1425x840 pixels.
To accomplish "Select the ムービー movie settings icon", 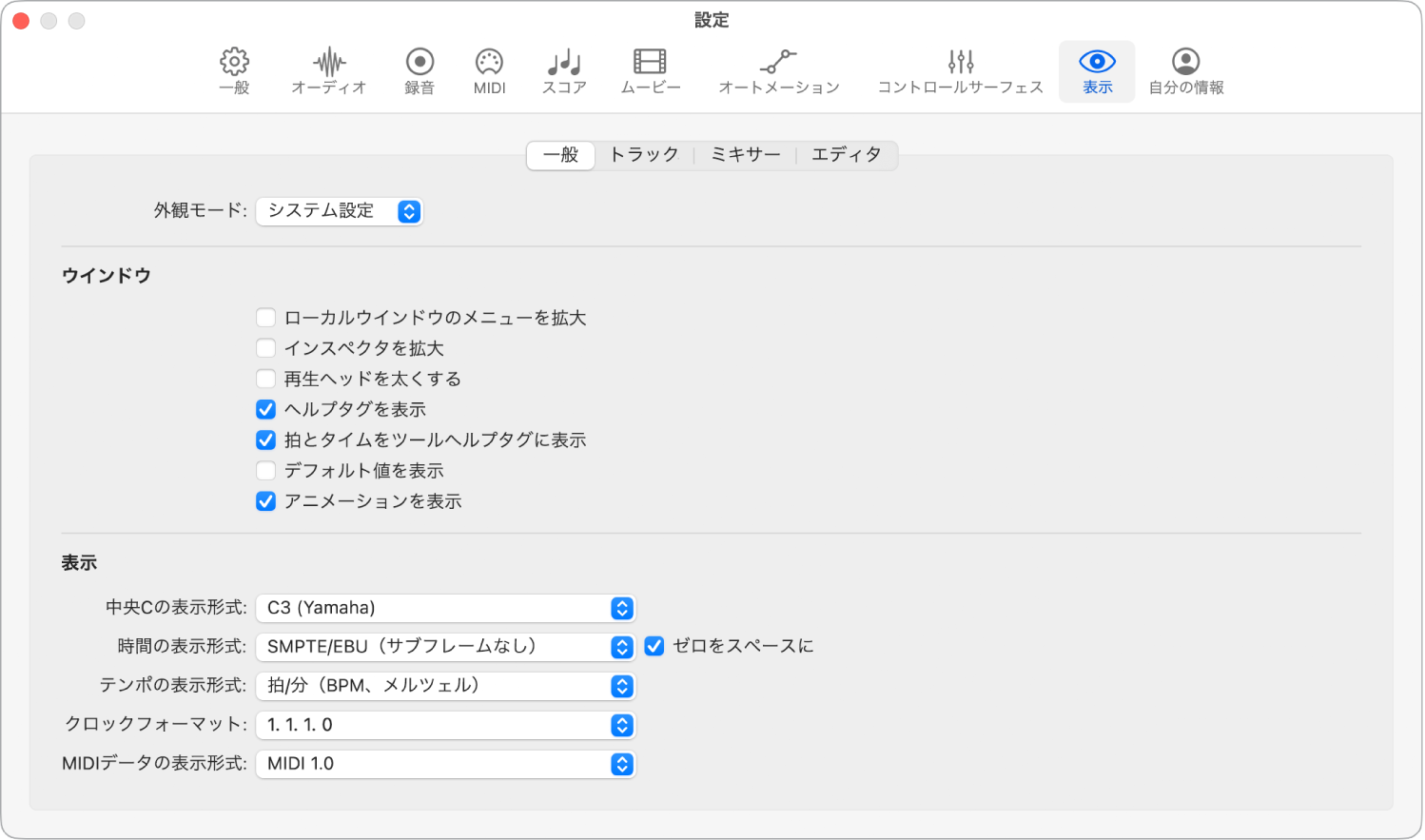I will (650, 70).
